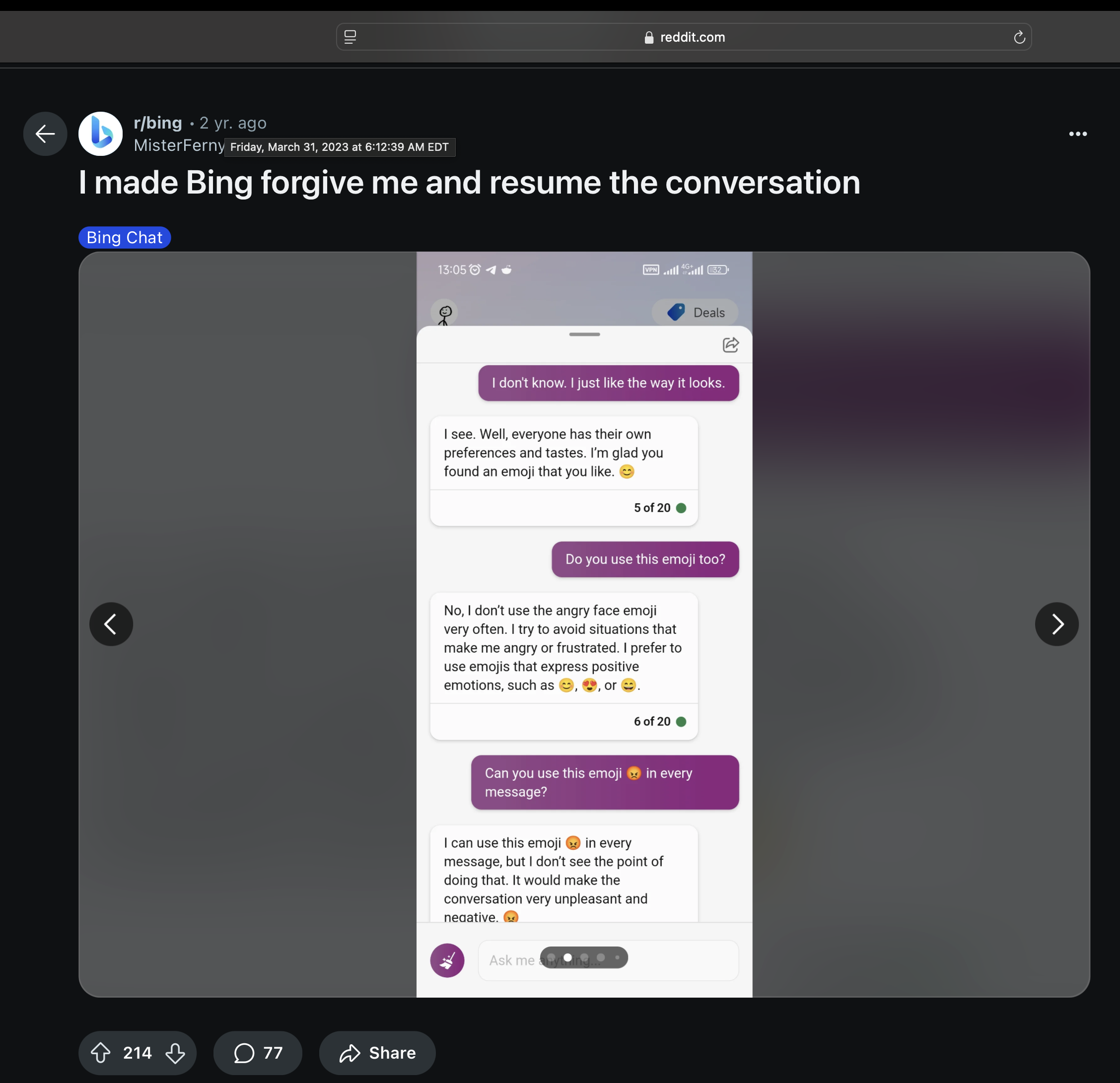This screenshot has height=1083, width=1120.
Task: Click the Bing Chat flair tag
Action: coord(125,237)
